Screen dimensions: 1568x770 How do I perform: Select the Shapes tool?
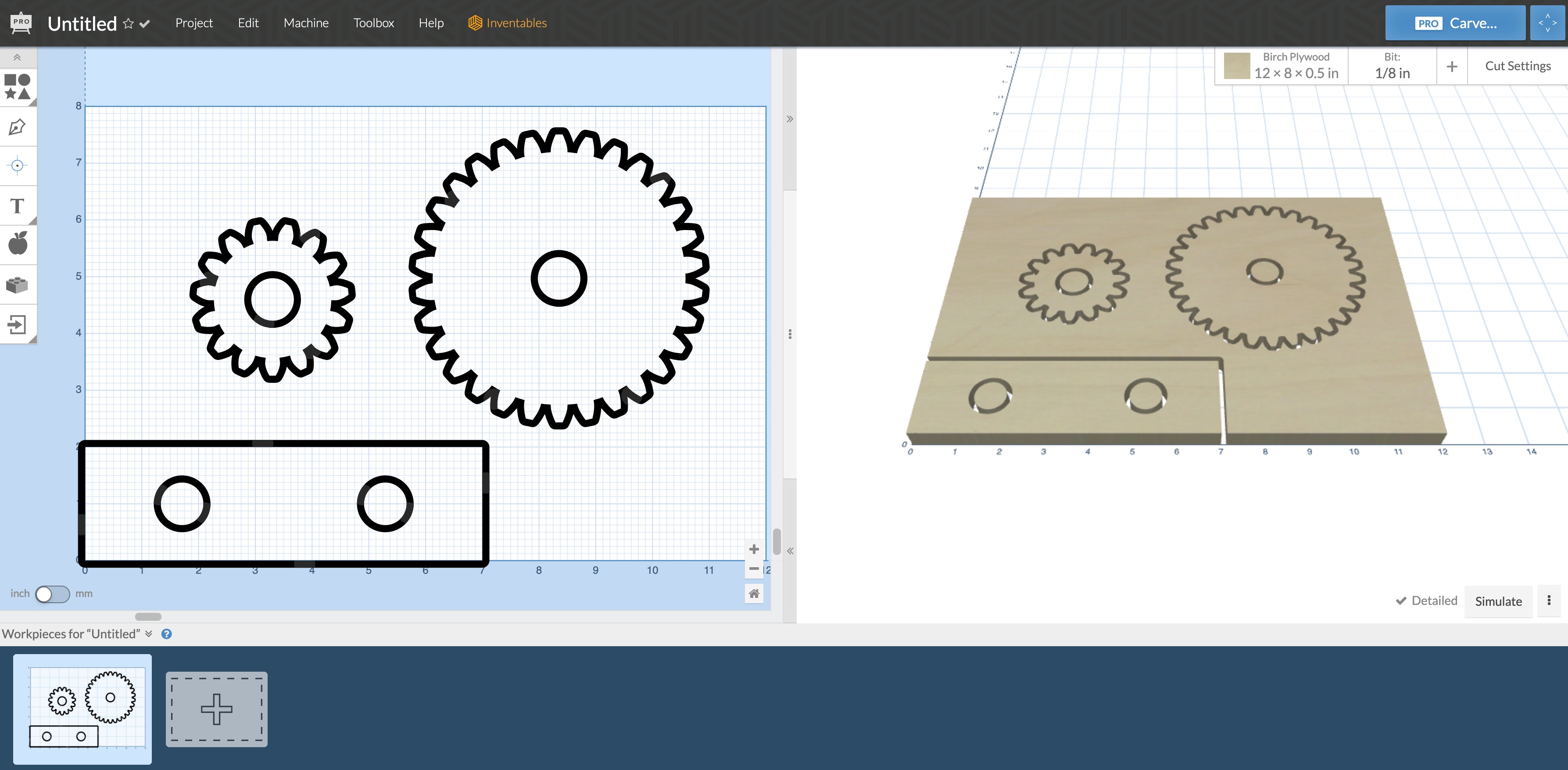[18, 86]
